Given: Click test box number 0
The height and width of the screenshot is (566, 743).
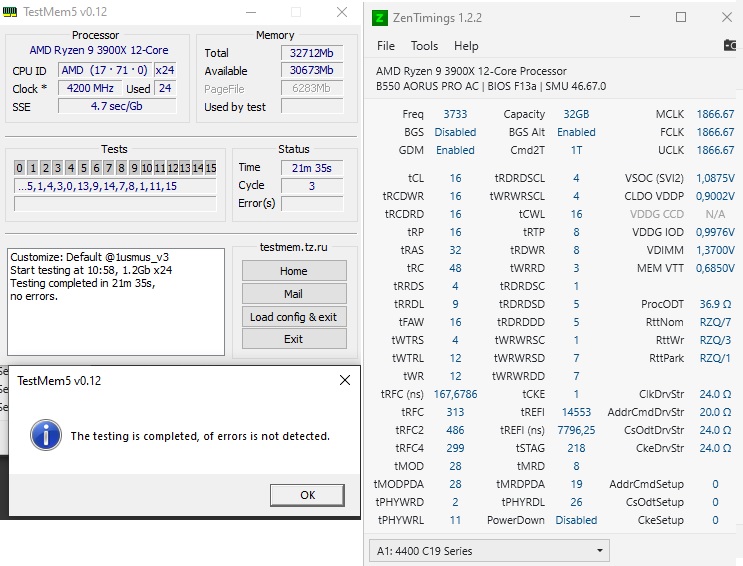Looking at the screenshot, I should [19, 168].
